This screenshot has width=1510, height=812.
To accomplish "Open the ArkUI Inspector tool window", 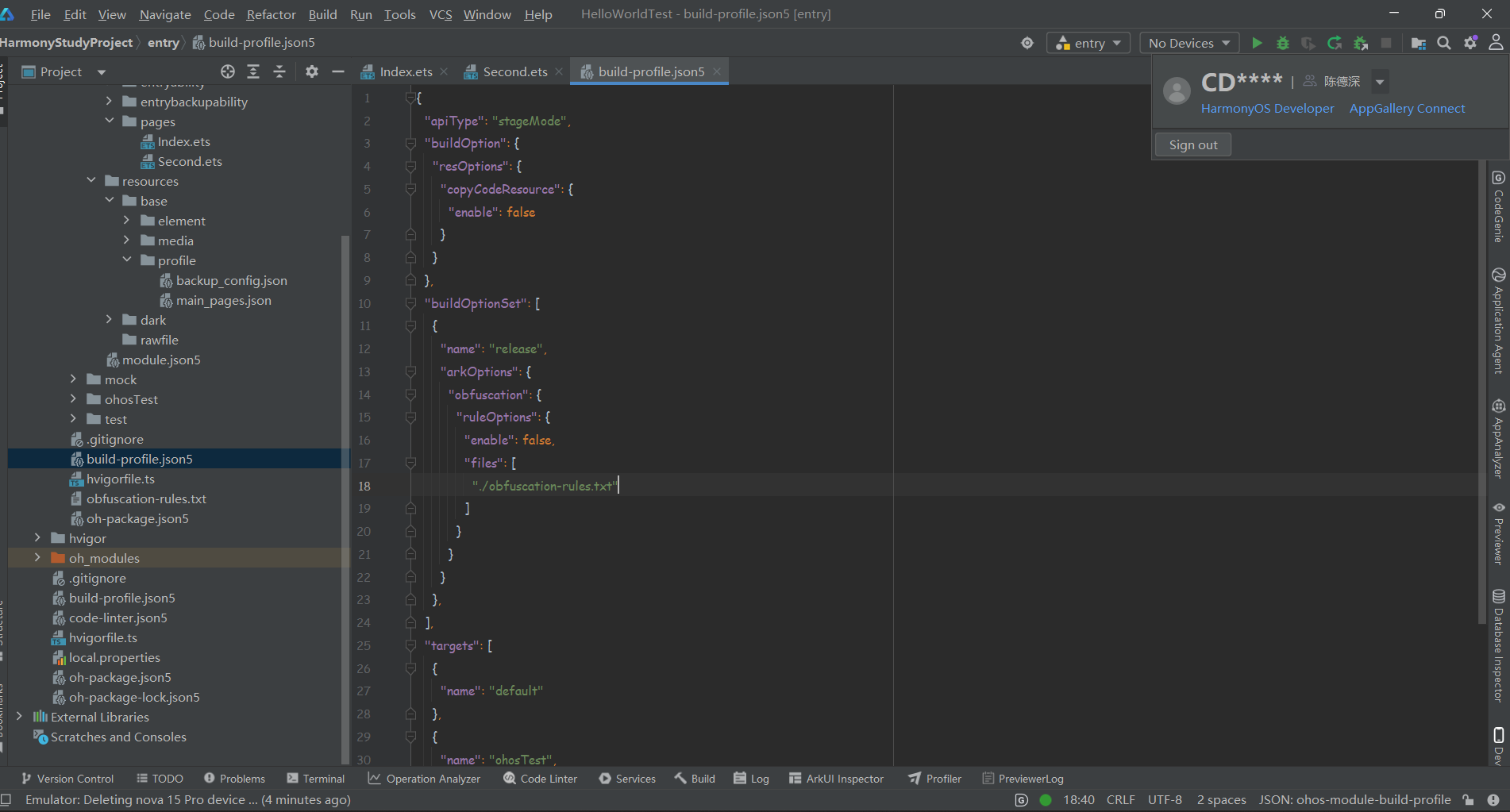I will pyautogui.click(x=836, y=779).
